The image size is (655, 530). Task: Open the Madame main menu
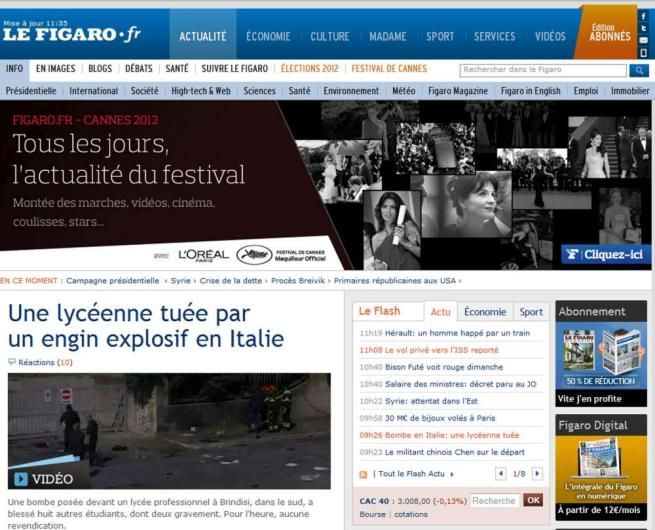(388, 36)
